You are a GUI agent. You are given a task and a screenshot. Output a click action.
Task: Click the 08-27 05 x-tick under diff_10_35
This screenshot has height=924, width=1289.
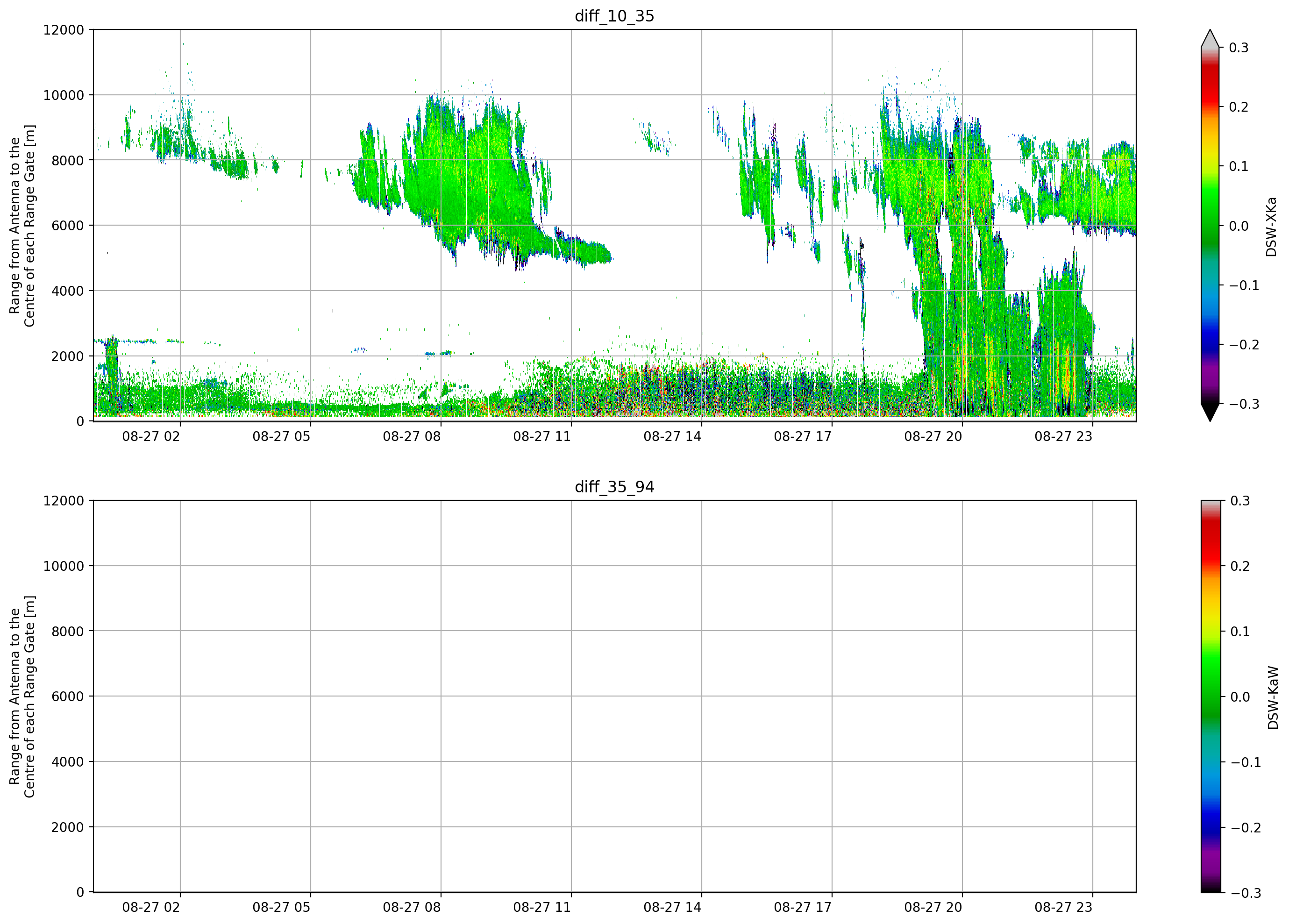pos(281,436)
